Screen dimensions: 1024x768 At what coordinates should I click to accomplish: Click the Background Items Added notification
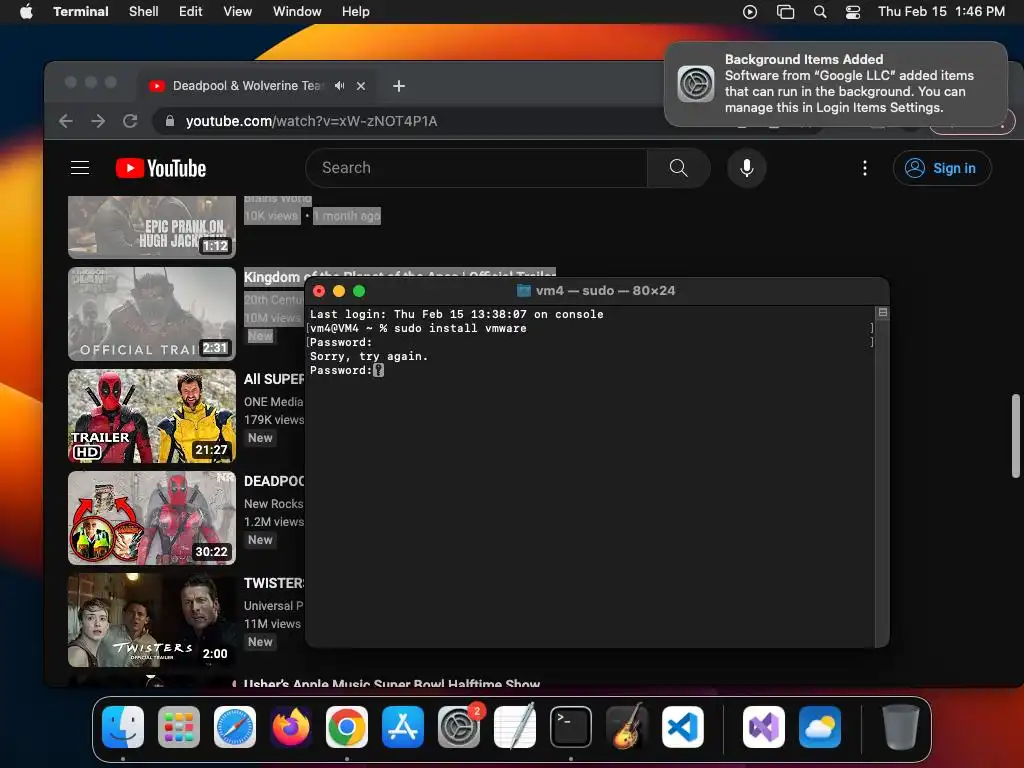coord(836,84)
